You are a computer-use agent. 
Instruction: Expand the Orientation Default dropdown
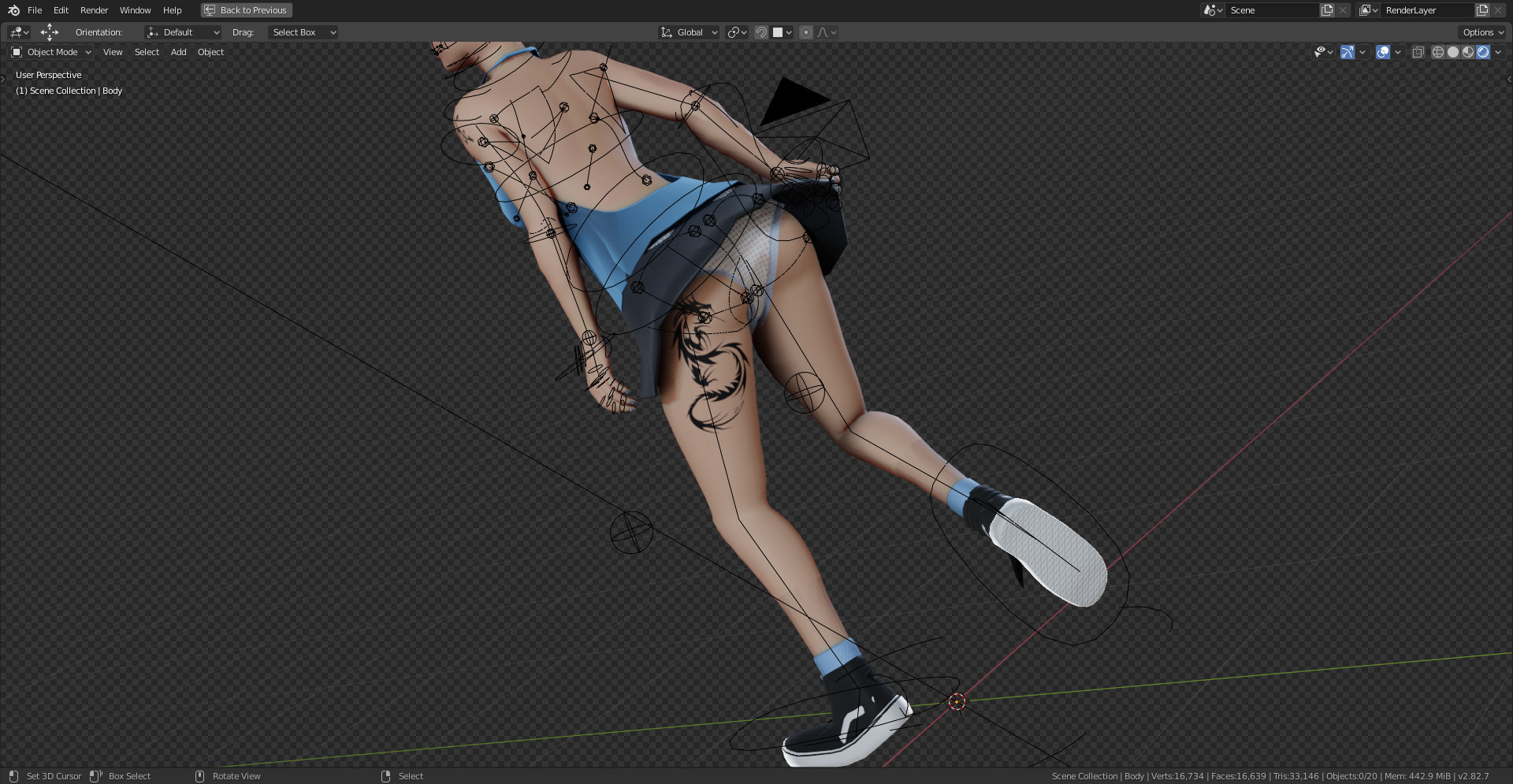(x=183, y=32)
